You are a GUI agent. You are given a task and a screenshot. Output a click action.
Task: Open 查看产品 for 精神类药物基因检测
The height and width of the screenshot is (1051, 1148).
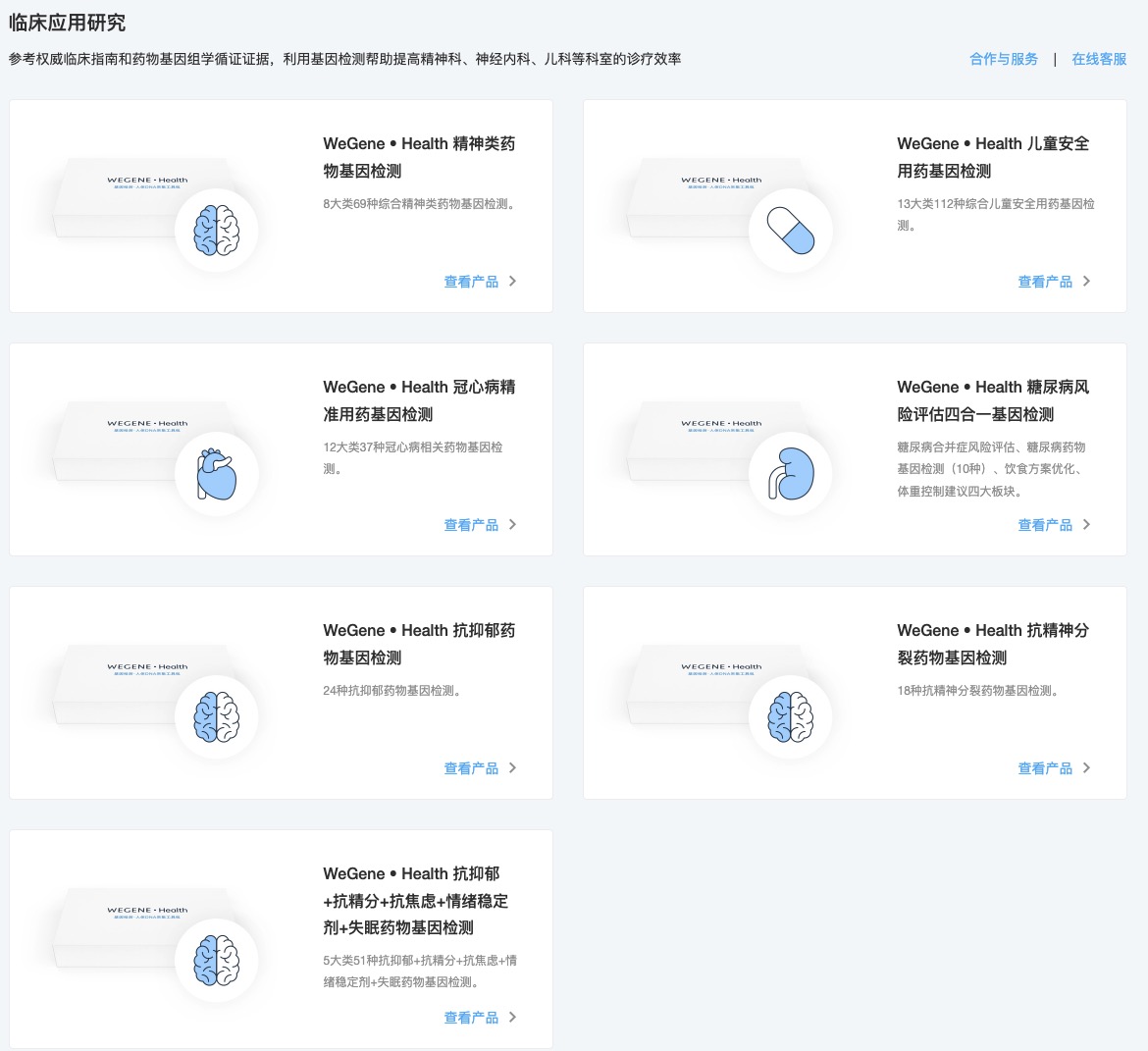click(x=472, y=282)
